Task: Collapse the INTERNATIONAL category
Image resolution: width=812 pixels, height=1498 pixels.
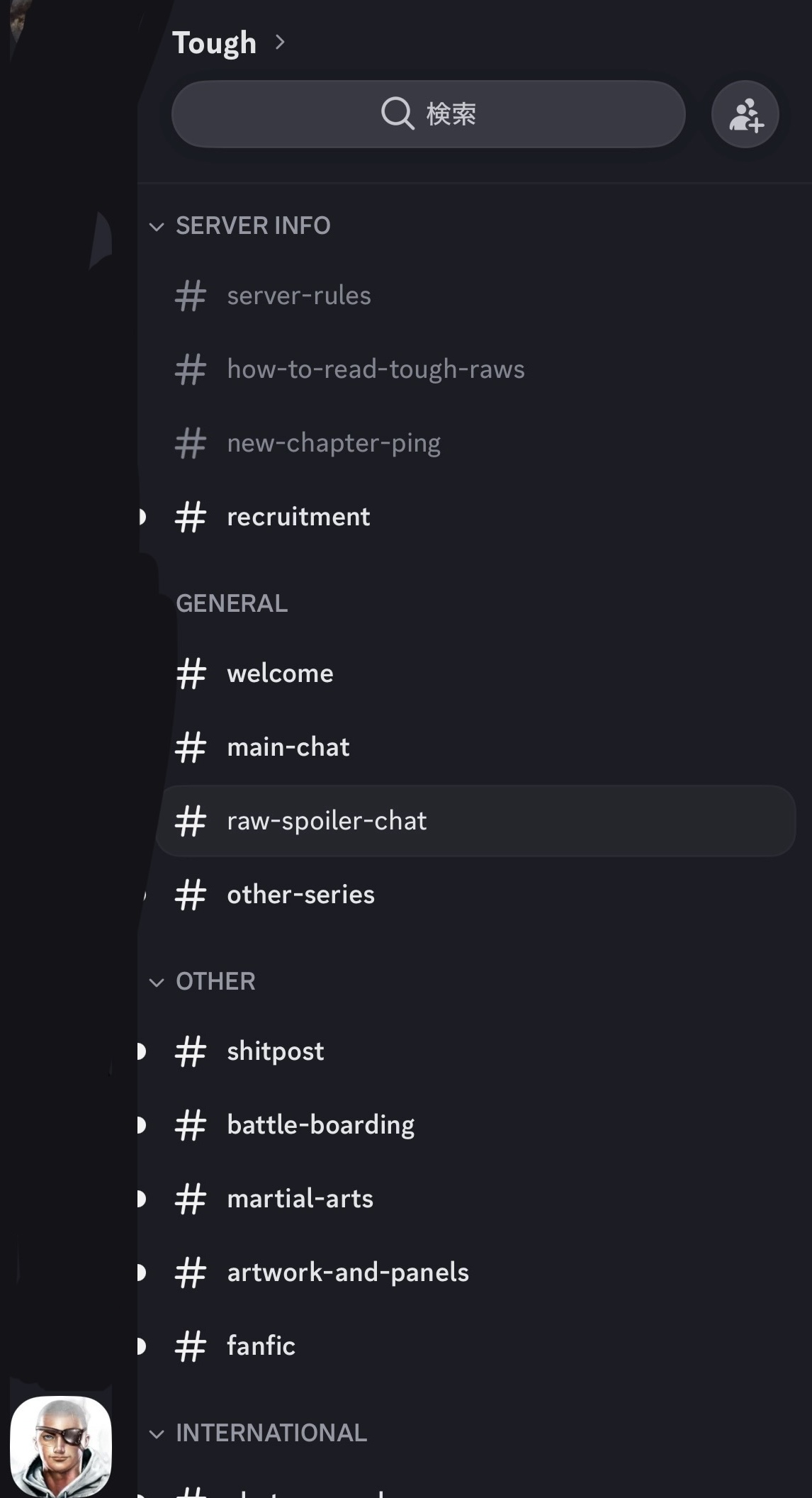Action: (x=157, y=1433)
